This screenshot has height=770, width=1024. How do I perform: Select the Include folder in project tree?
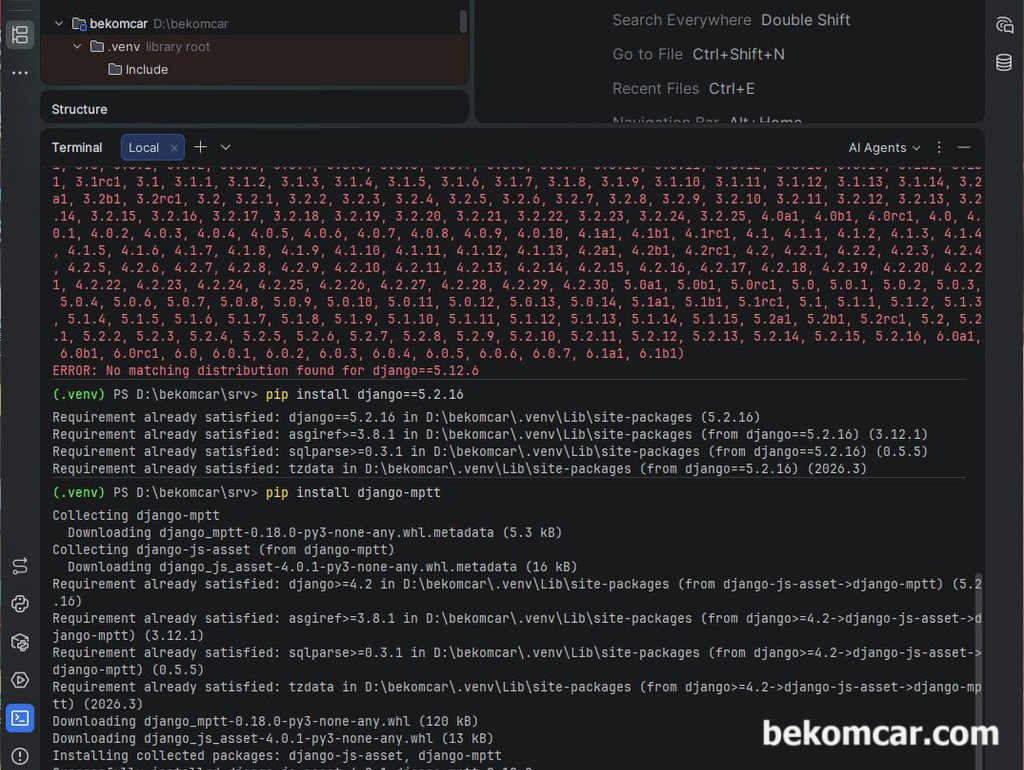pos(138,69)
